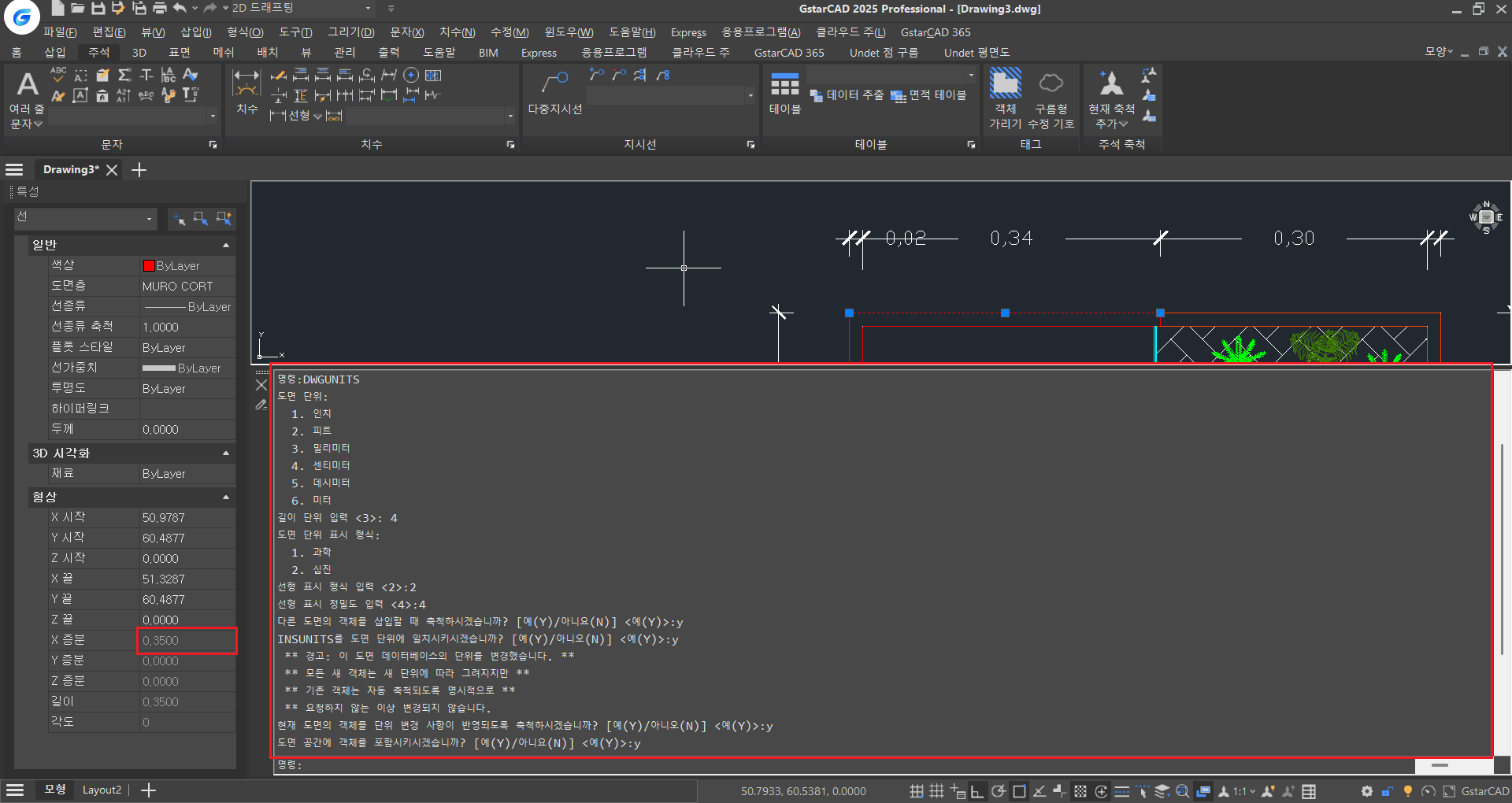1512x803 pixels.
Task: Click the hamburger menu beside Drawing3 tab
Action: [14, 170]
